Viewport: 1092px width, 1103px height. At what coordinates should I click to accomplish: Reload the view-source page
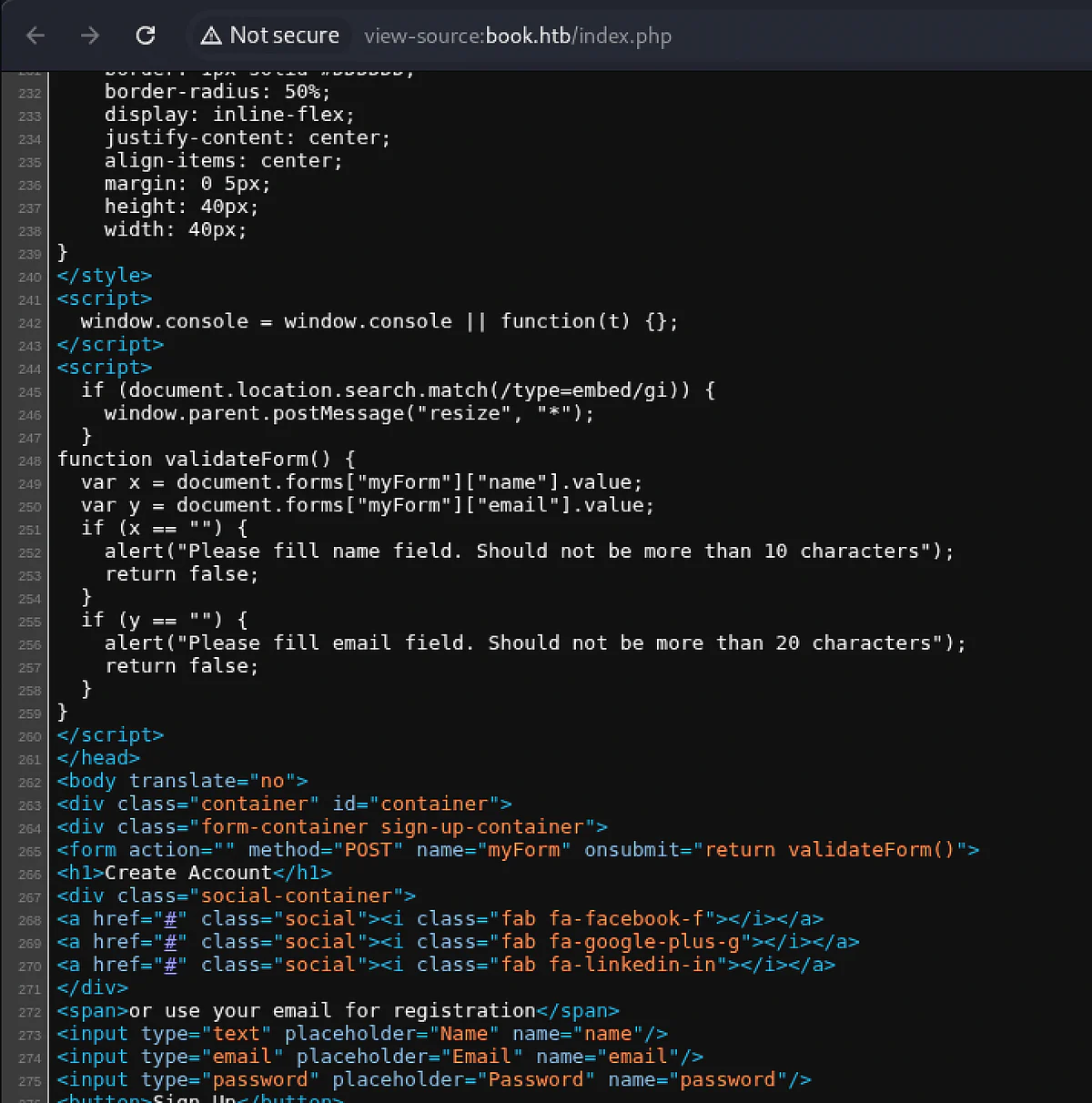pyautogui.click(x=145, y=35)
